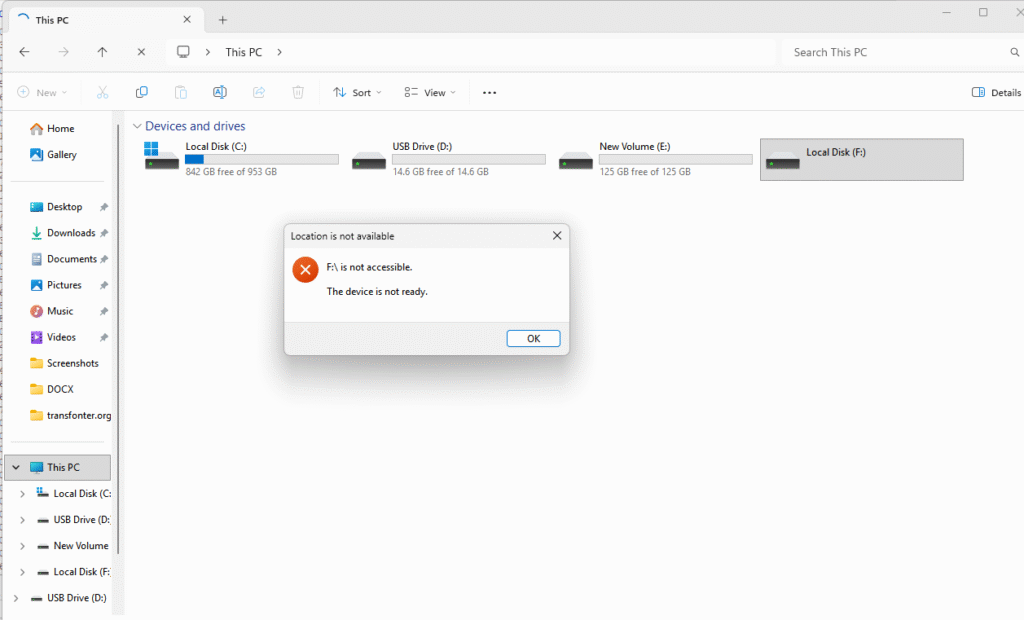Open the Sort dropdown
Image resolution: width=1024 pixels, height=620 pixels.
click(x=357, y=92)
